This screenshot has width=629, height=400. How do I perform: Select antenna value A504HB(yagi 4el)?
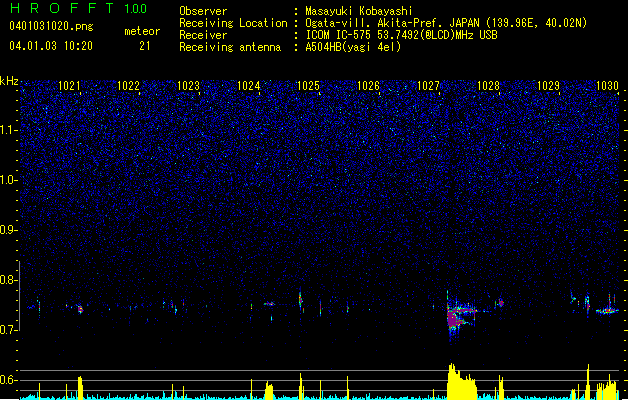[x=353, y=47]
